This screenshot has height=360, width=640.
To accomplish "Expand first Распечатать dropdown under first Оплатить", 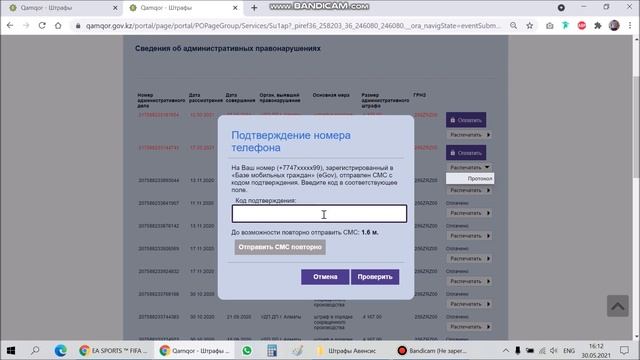I will pyautogui.click(x=470, y=135).
